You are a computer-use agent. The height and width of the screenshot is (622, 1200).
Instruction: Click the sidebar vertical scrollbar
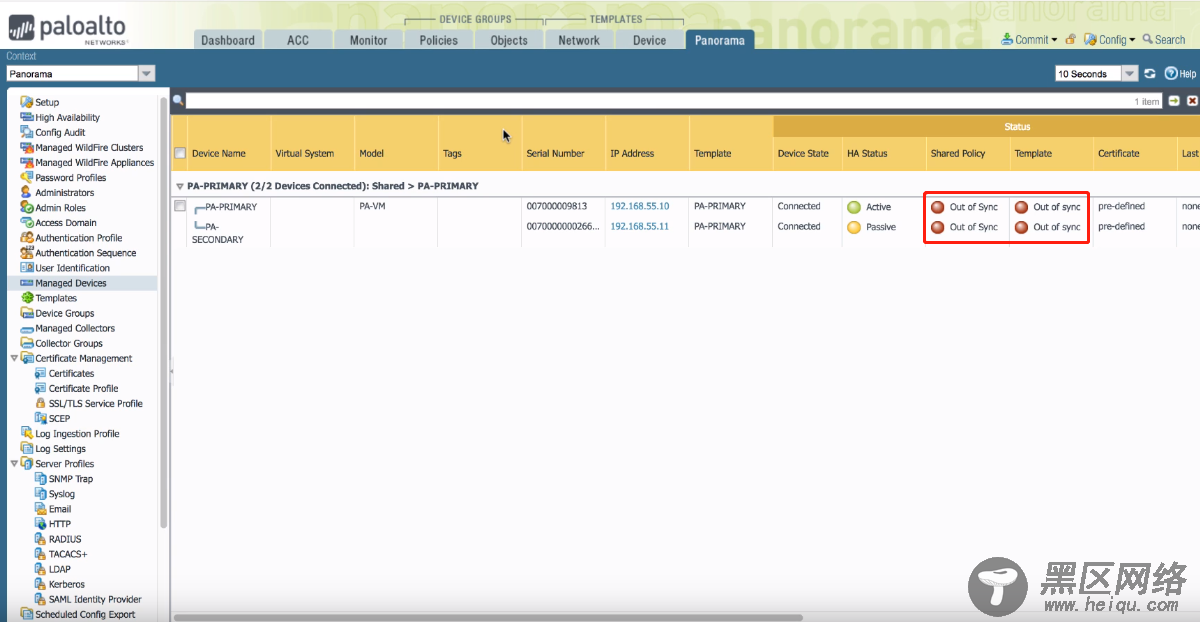click(164, 313)
